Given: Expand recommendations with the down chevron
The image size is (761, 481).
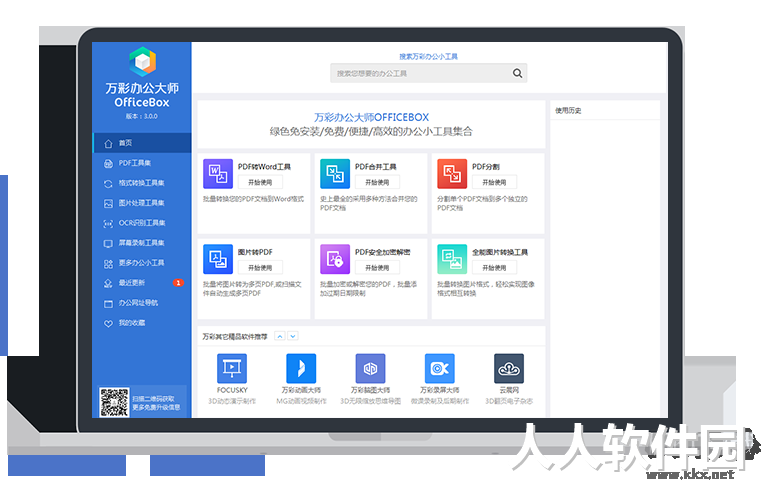Looking at the screenshot, I should [x=293, y=336].
